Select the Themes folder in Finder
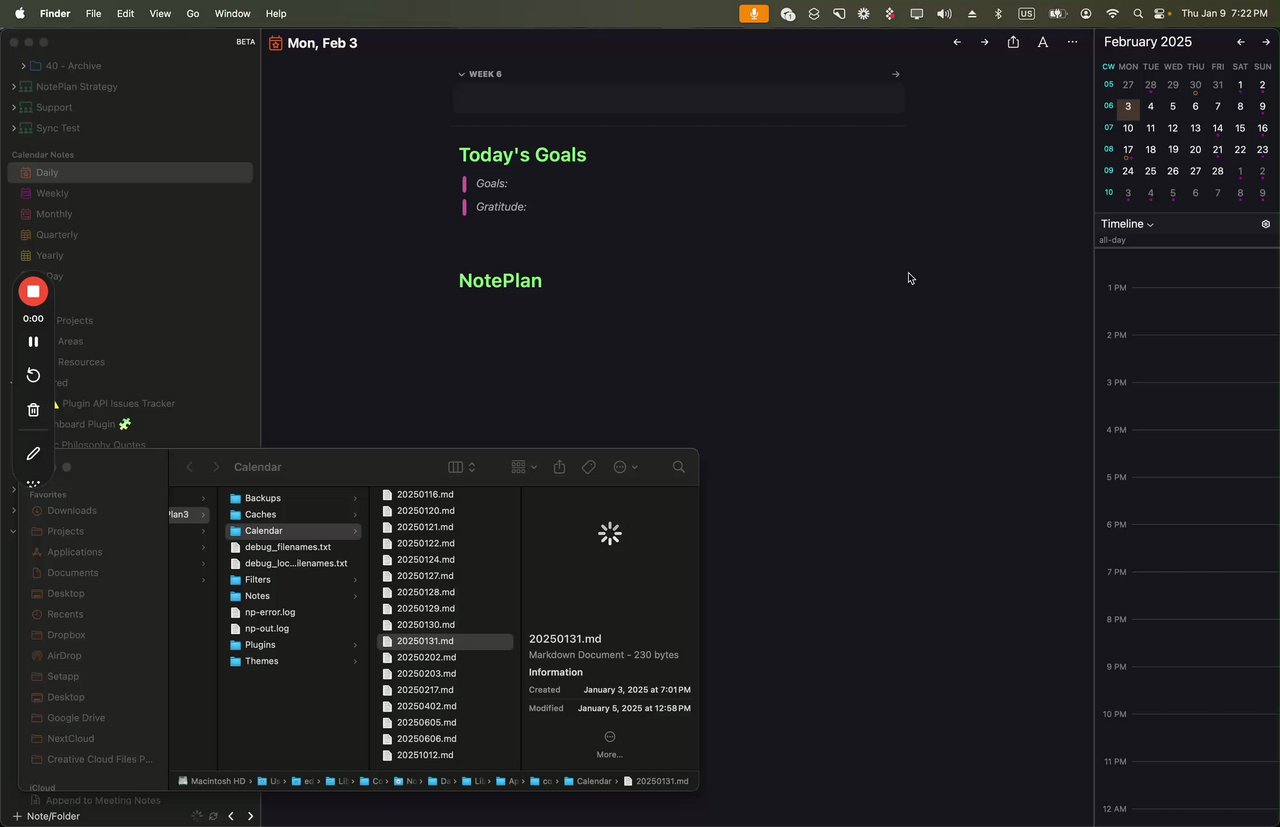The width and height of the screenshot is (1280, 827). tap(293, 661)
